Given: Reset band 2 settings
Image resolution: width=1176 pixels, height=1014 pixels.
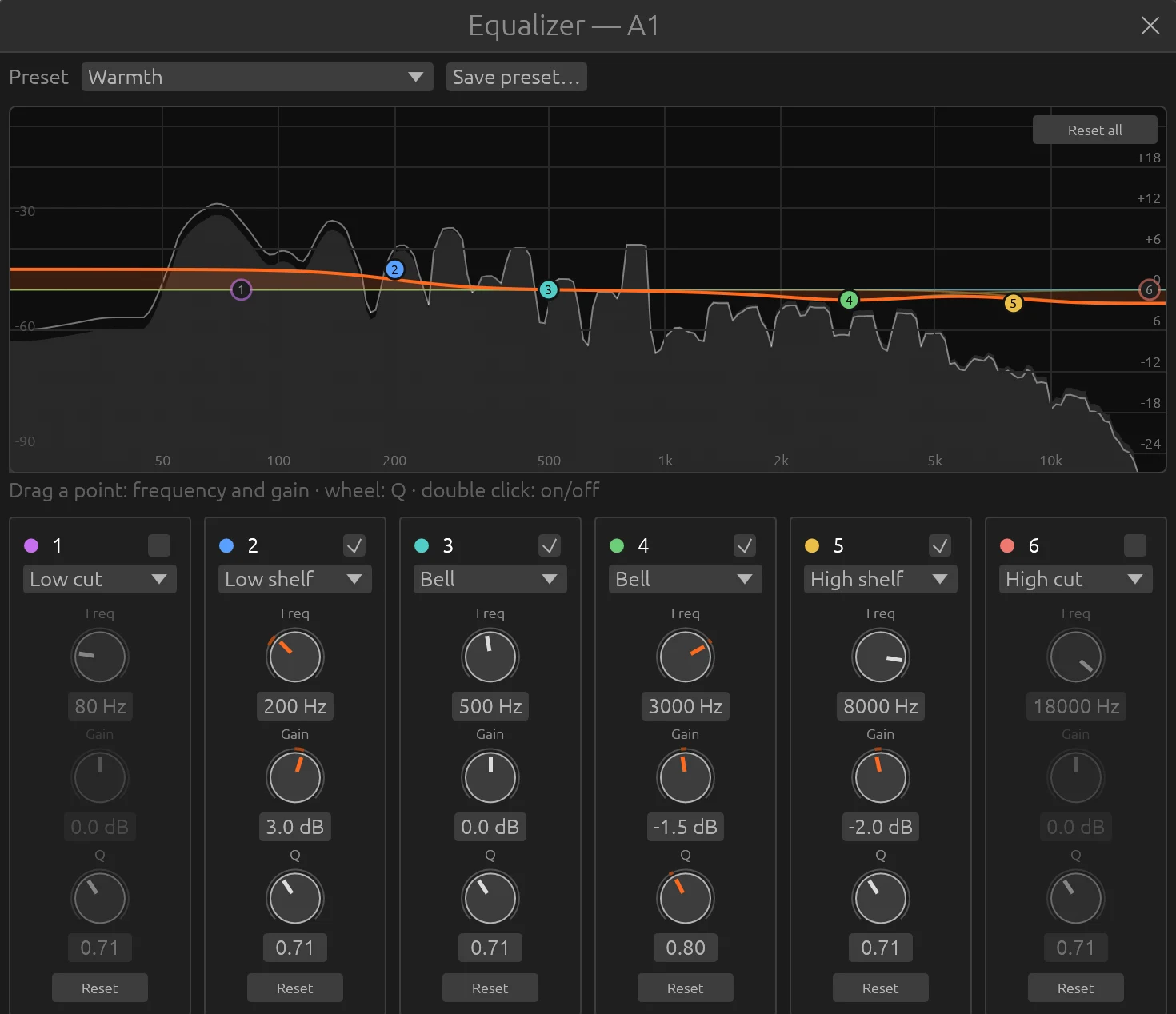Looking at the screenshot, I should [x=295, y=988].
